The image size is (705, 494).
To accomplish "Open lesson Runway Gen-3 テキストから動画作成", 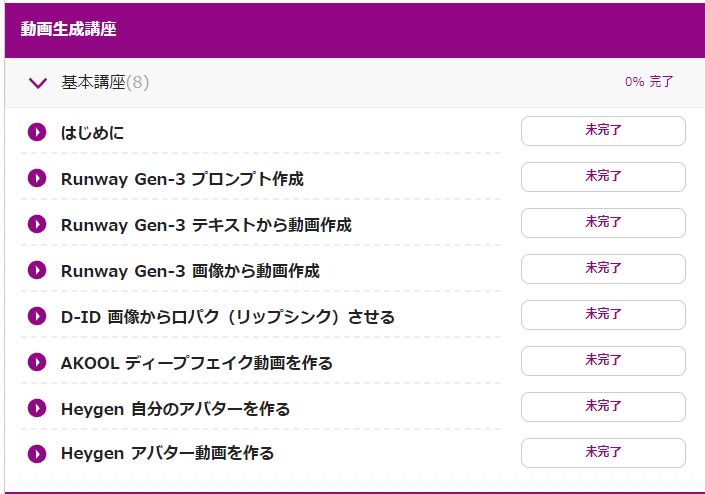I will pyautogui.click(x=206, y=225).
